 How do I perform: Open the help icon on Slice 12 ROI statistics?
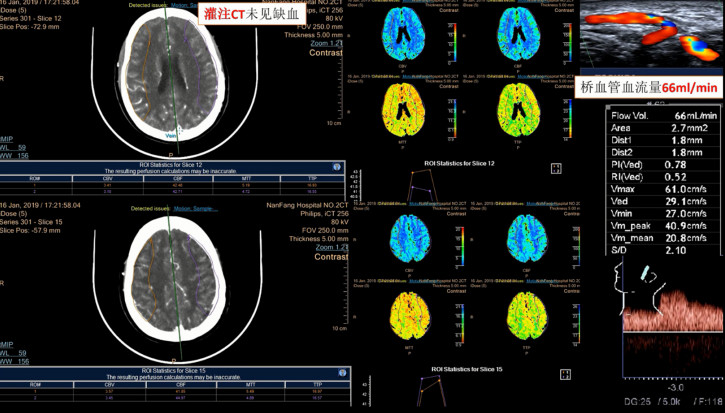(337, 167)
